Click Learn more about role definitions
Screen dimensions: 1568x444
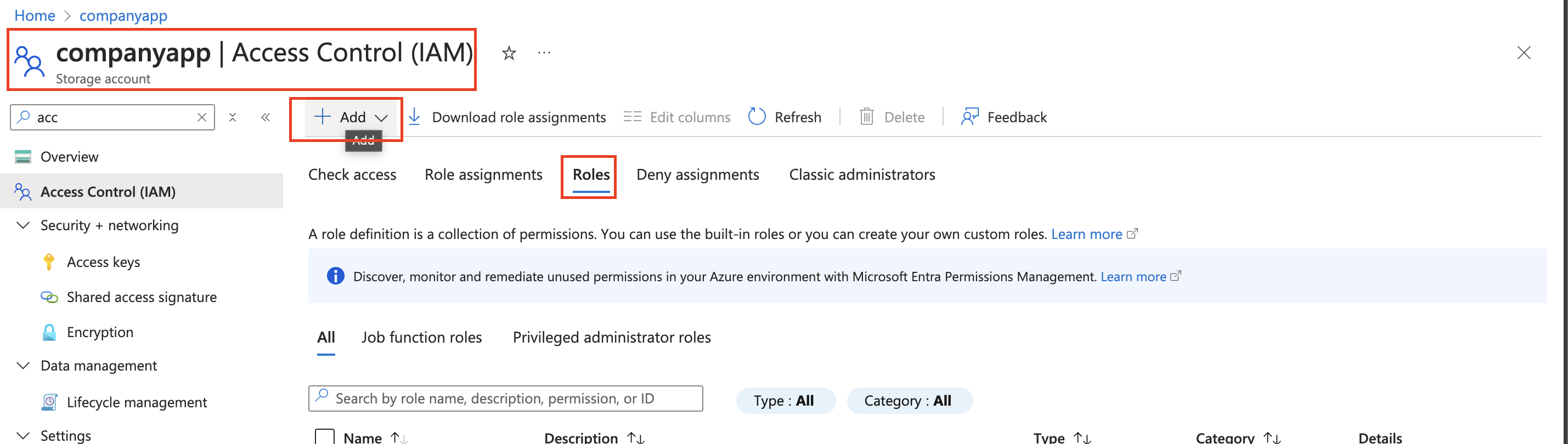1094,234
